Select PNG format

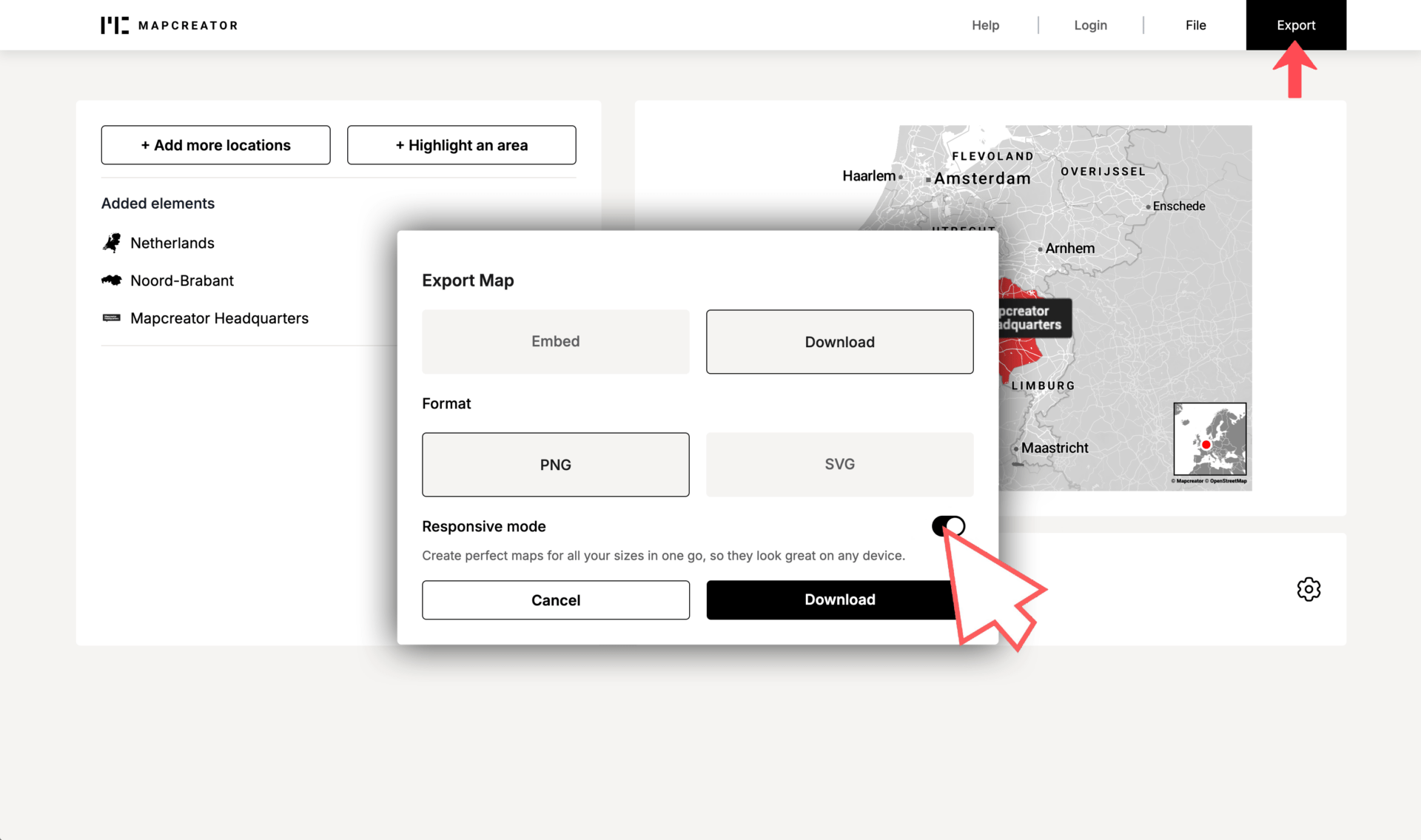point(555,464)
